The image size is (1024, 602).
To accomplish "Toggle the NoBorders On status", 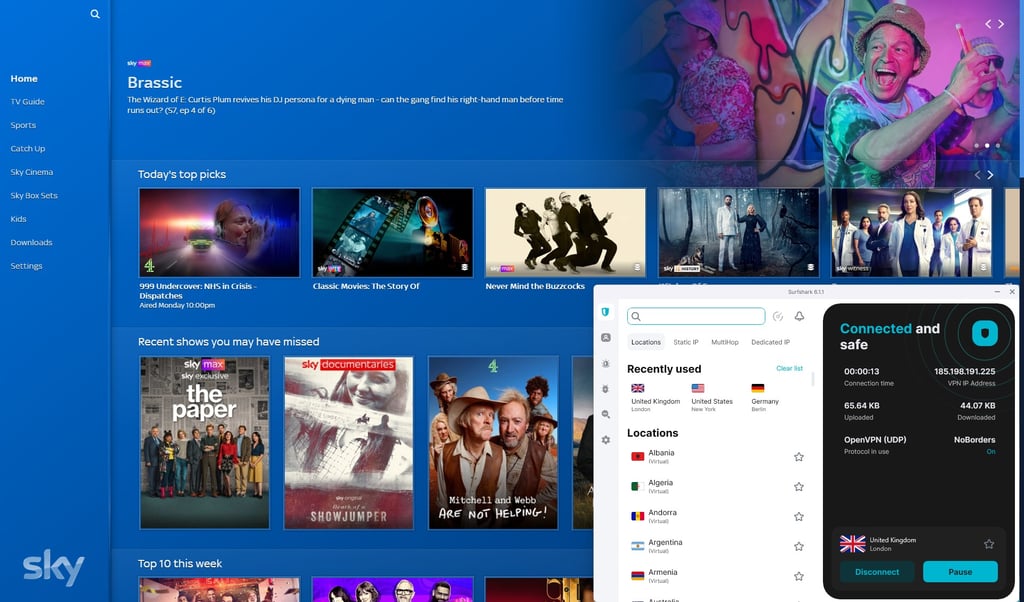I will pos(991,452).
